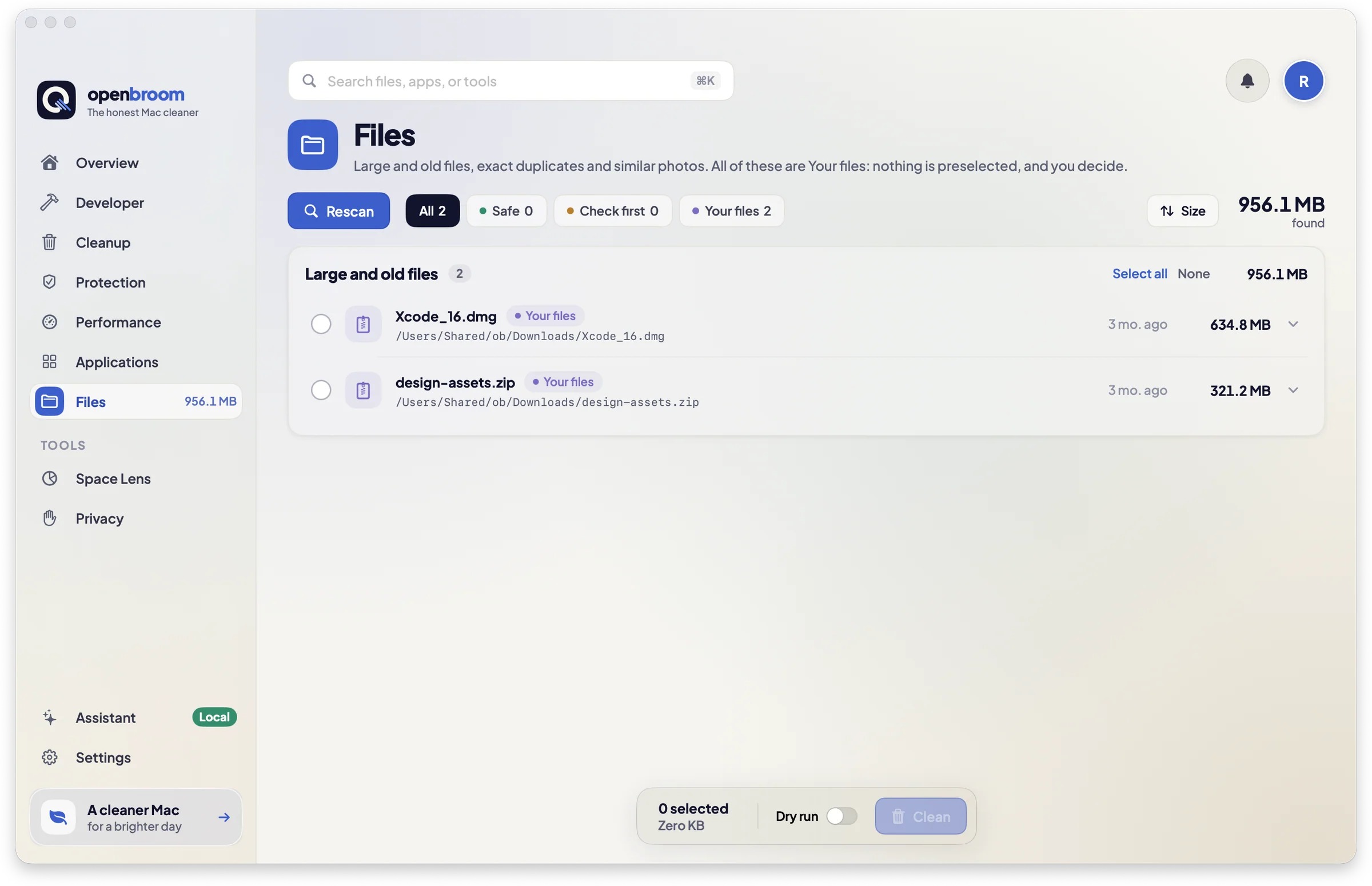
Task: Click the Xcode_16.dmg file type icon
Action: click(x=363, y=324)
